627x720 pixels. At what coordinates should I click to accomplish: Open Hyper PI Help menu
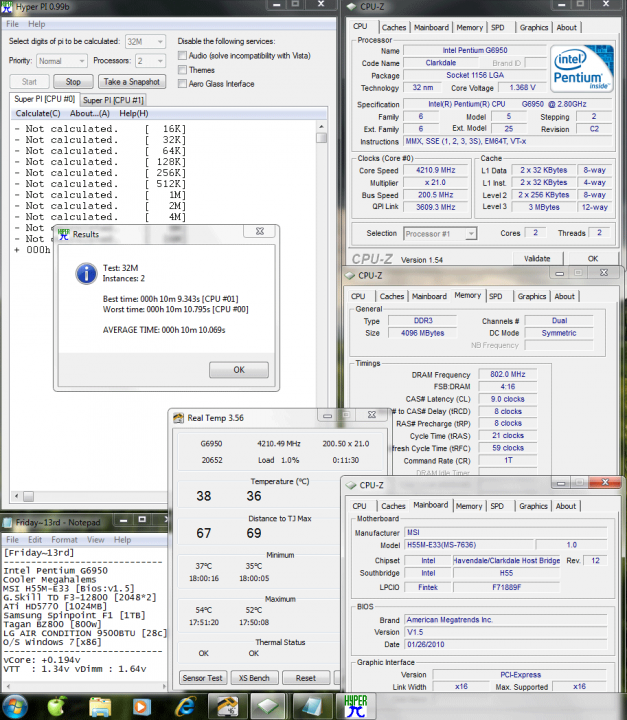[x=36, y=24]
